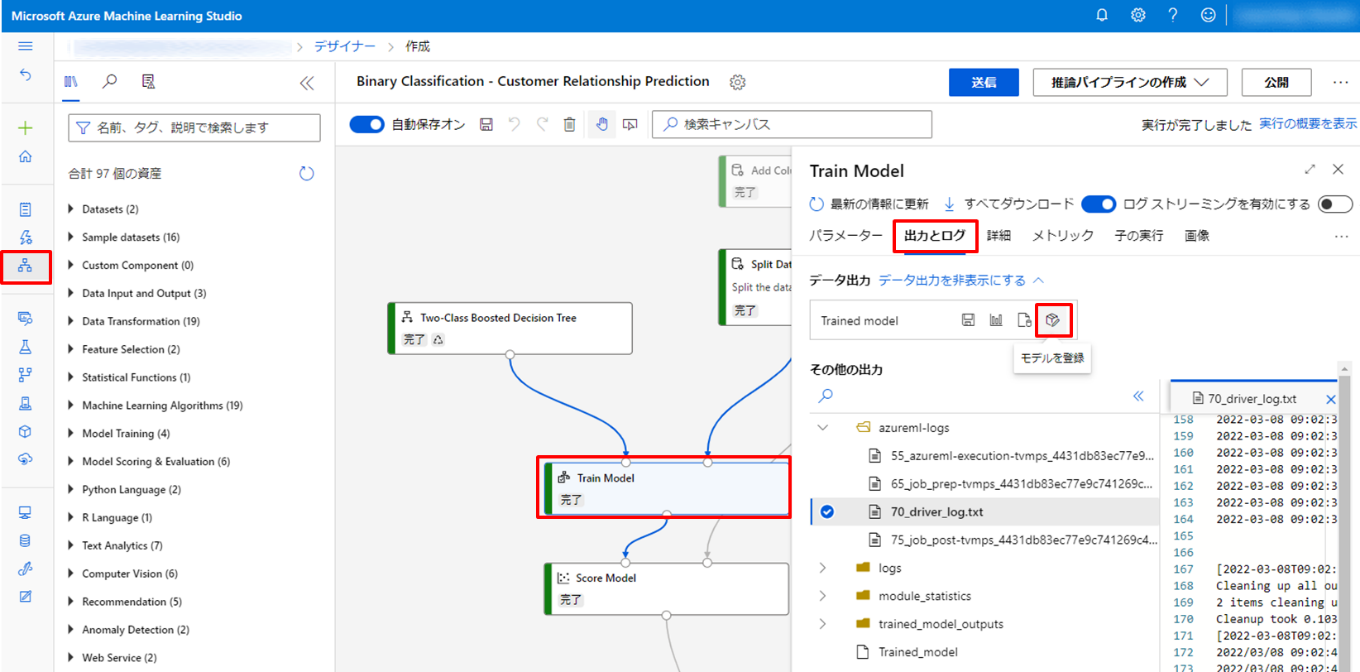The image size is (1360, 672).
Task: Switch to パラメーター tab
Action: pos(846,236)
